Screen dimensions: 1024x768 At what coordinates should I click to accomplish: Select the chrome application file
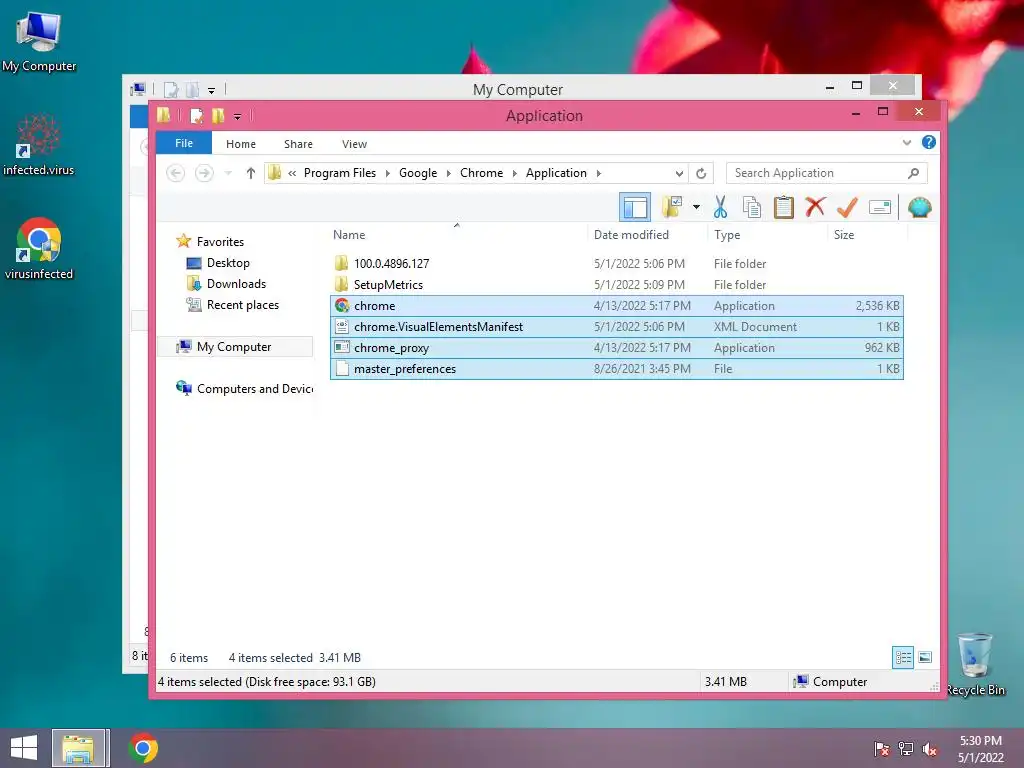(617, 306)
